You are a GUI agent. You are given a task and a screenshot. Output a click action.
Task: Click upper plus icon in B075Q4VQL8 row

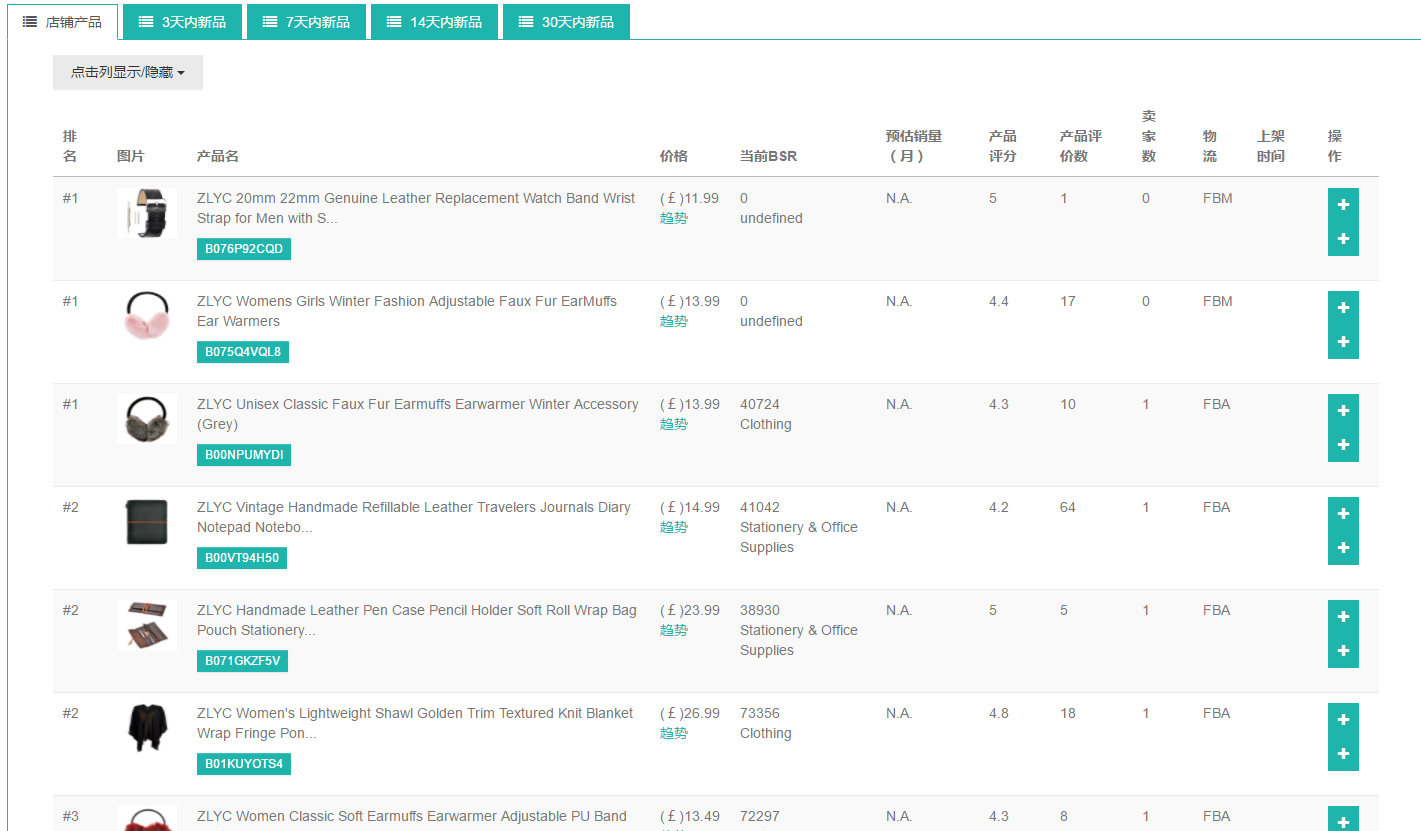pyautogui.click(x=1343, y=308)
